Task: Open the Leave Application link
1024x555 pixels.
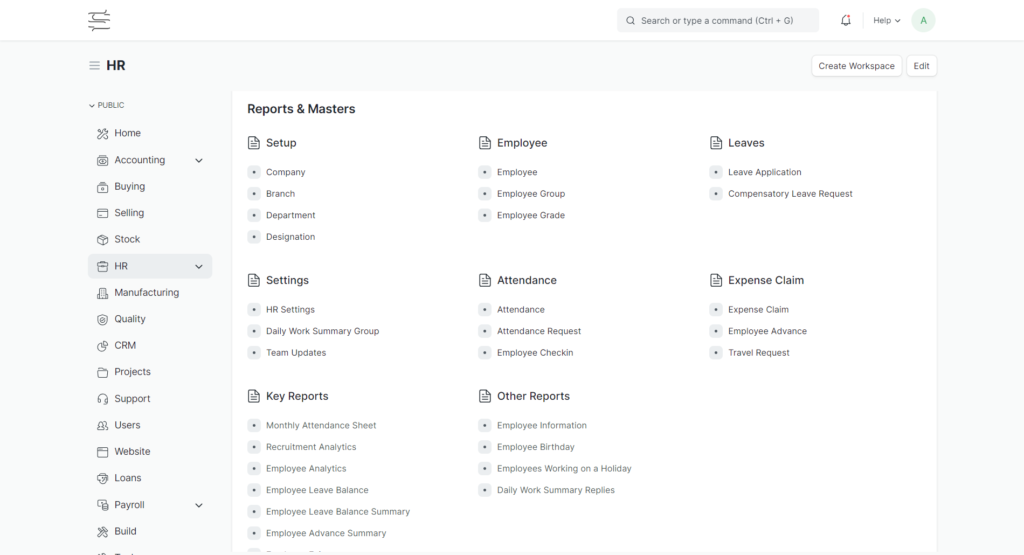Action: [x=764, y=172]
